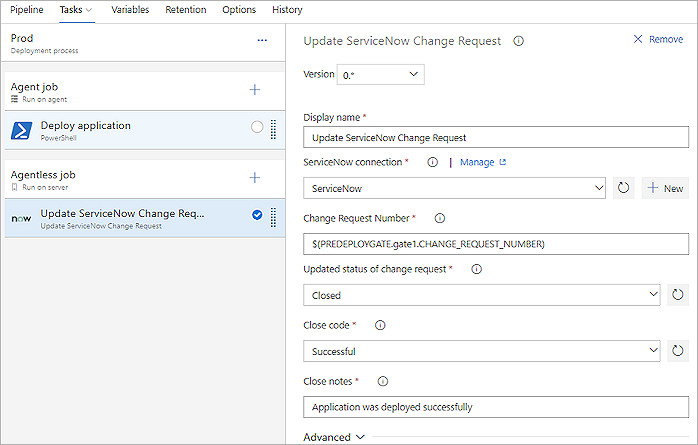Refresh the ServiceNow connection list
The image size is (698, 445).
click(x=624, y=188)
